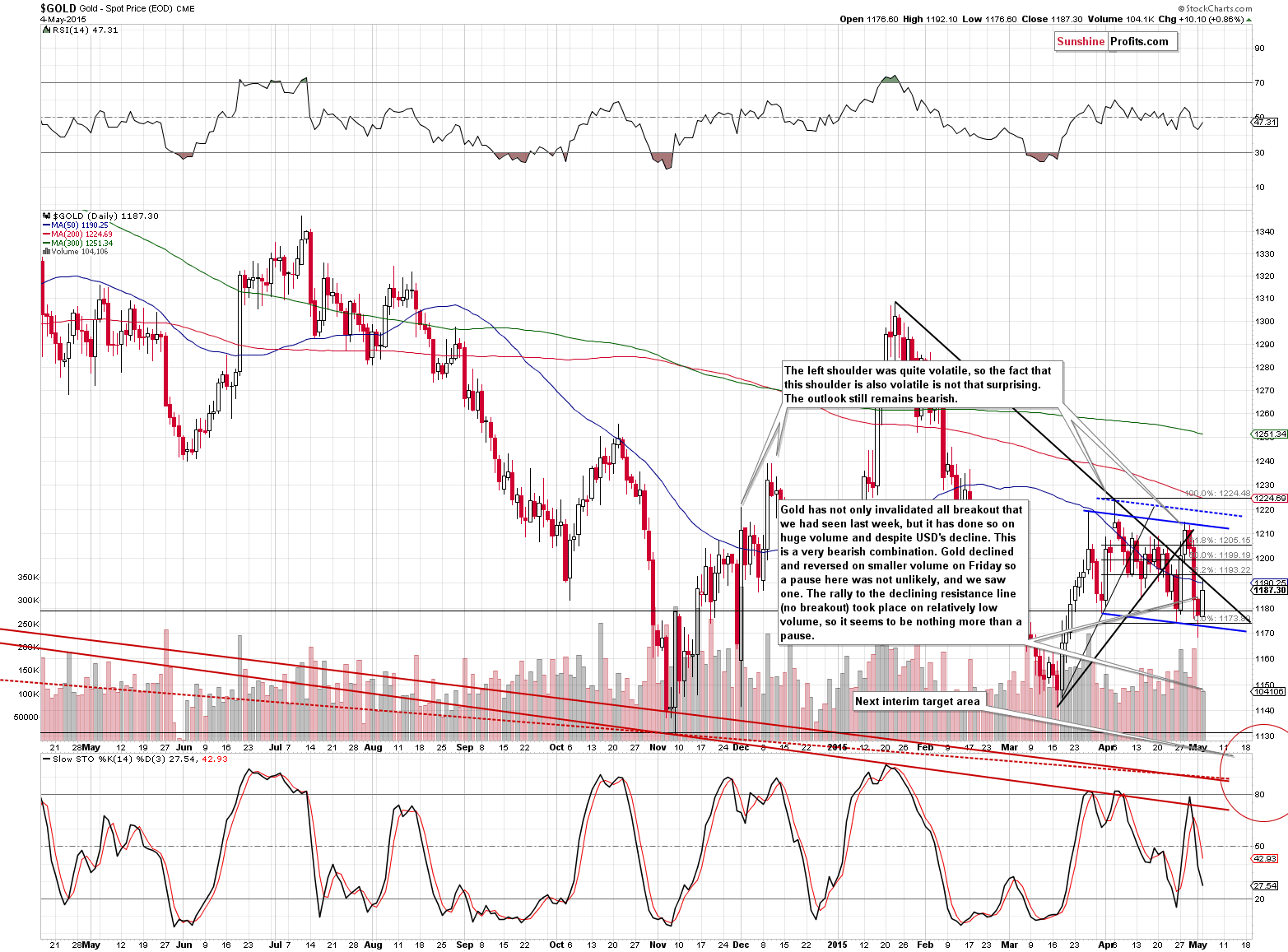Click the RSI(14) 47.31 indicator label
Image resolution: width=1288 pixels, height=952 pixels.
click(x=82, y=30)
